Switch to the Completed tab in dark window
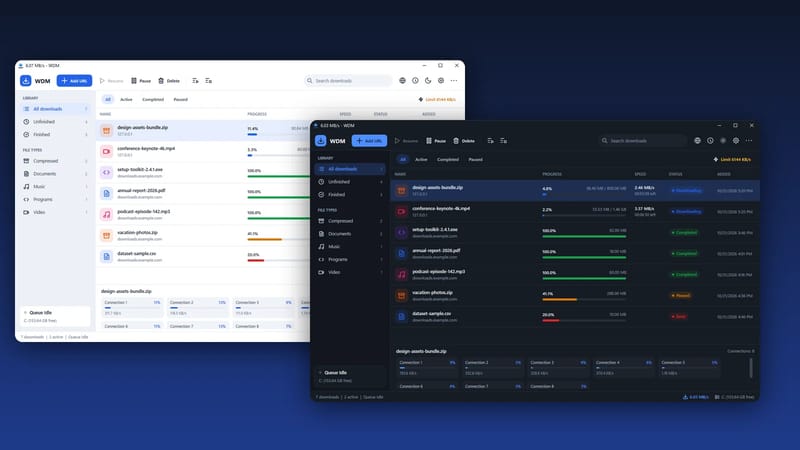Screen dimensions: 800x450 click(447, 160)
